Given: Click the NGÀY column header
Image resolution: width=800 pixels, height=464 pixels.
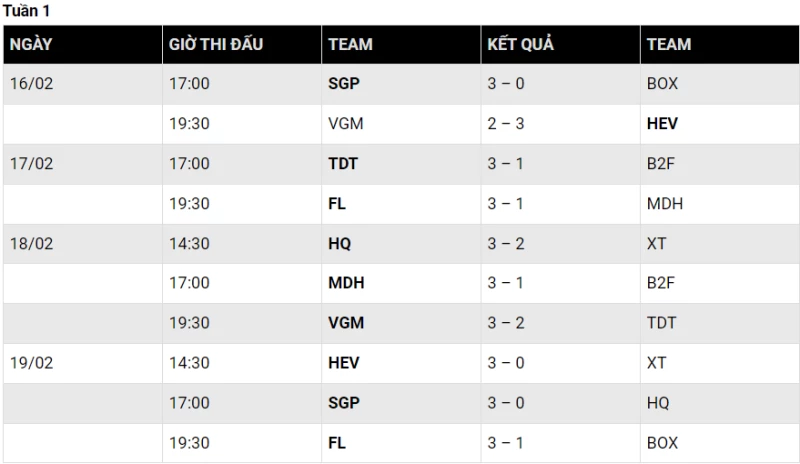Looking at the screenshot, I should 31,44.
